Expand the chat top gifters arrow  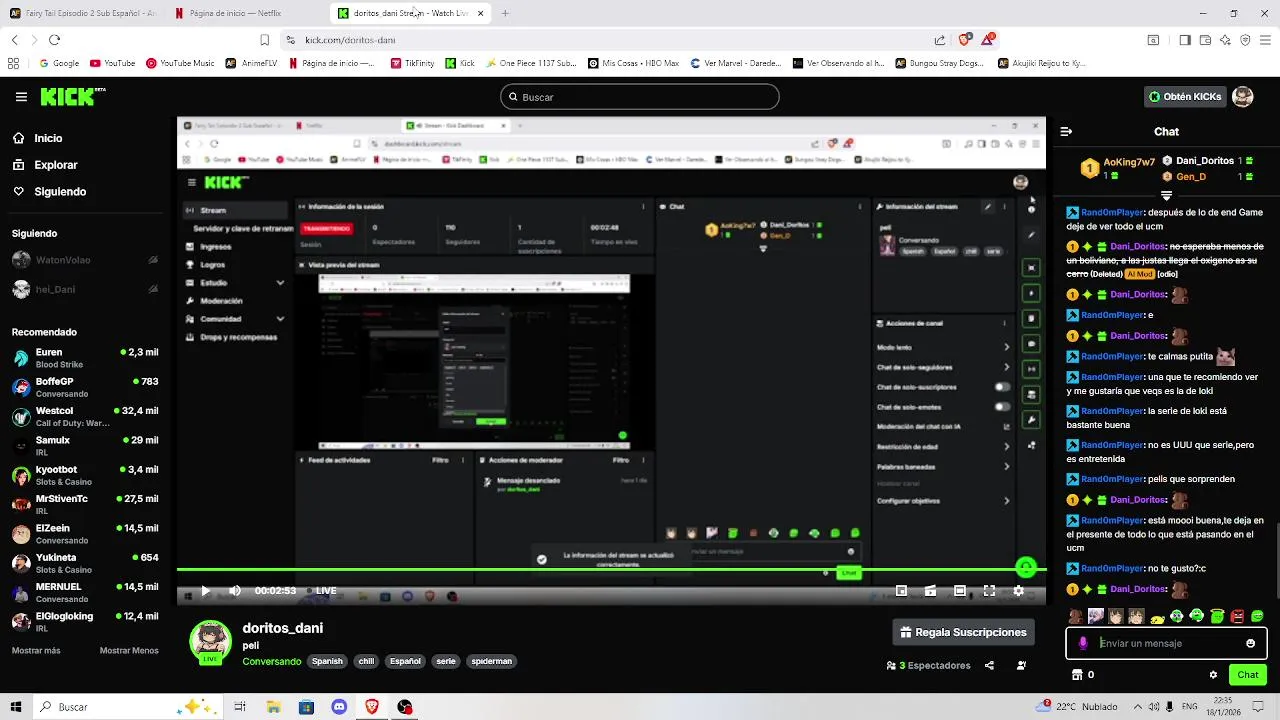point(1166,195)
